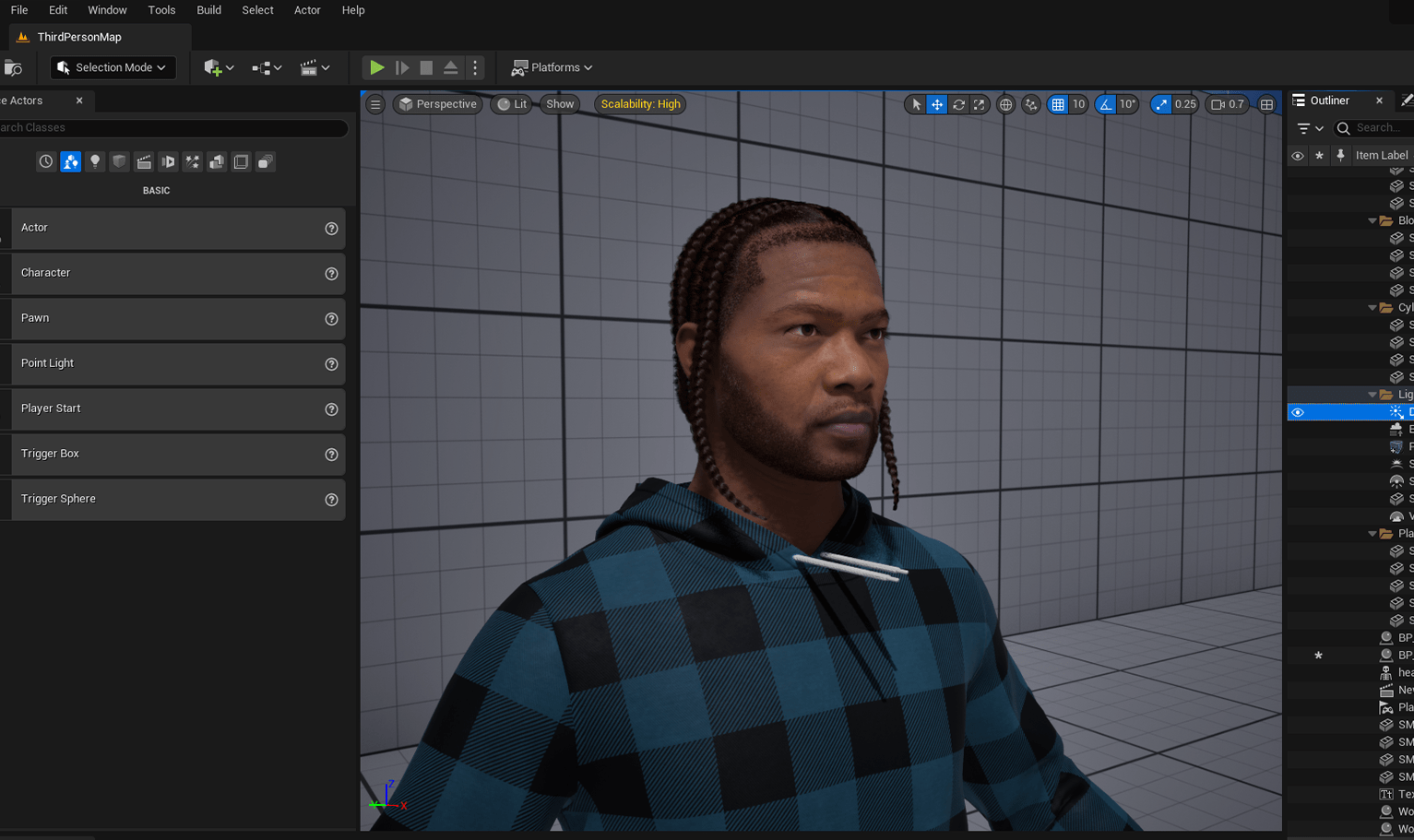Screen dimensions: 1414x840
Task: Open help for Trigger Sphere class
Action: (x=331, y=500)
